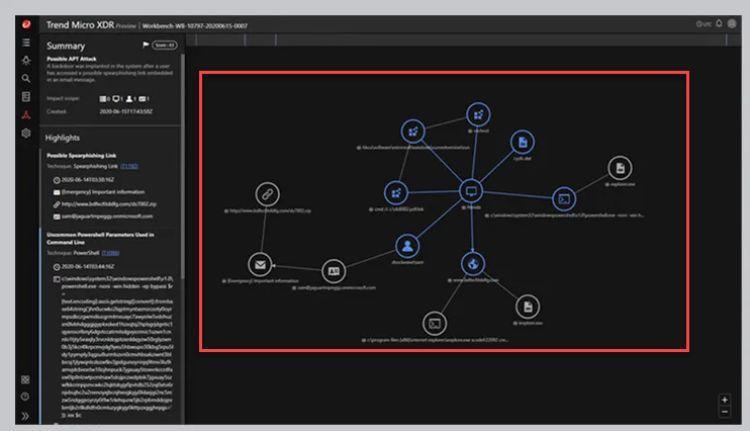Open the Search icon in the sidebar
Image resolution: width=750 pixels, height=431 pixels.
26,78
